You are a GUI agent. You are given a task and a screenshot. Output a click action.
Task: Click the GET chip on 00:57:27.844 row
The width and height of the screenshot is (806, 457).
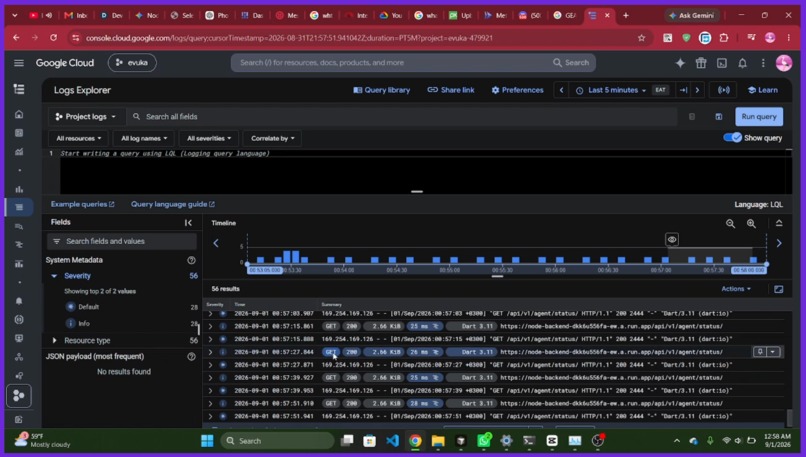pos(331,352)
